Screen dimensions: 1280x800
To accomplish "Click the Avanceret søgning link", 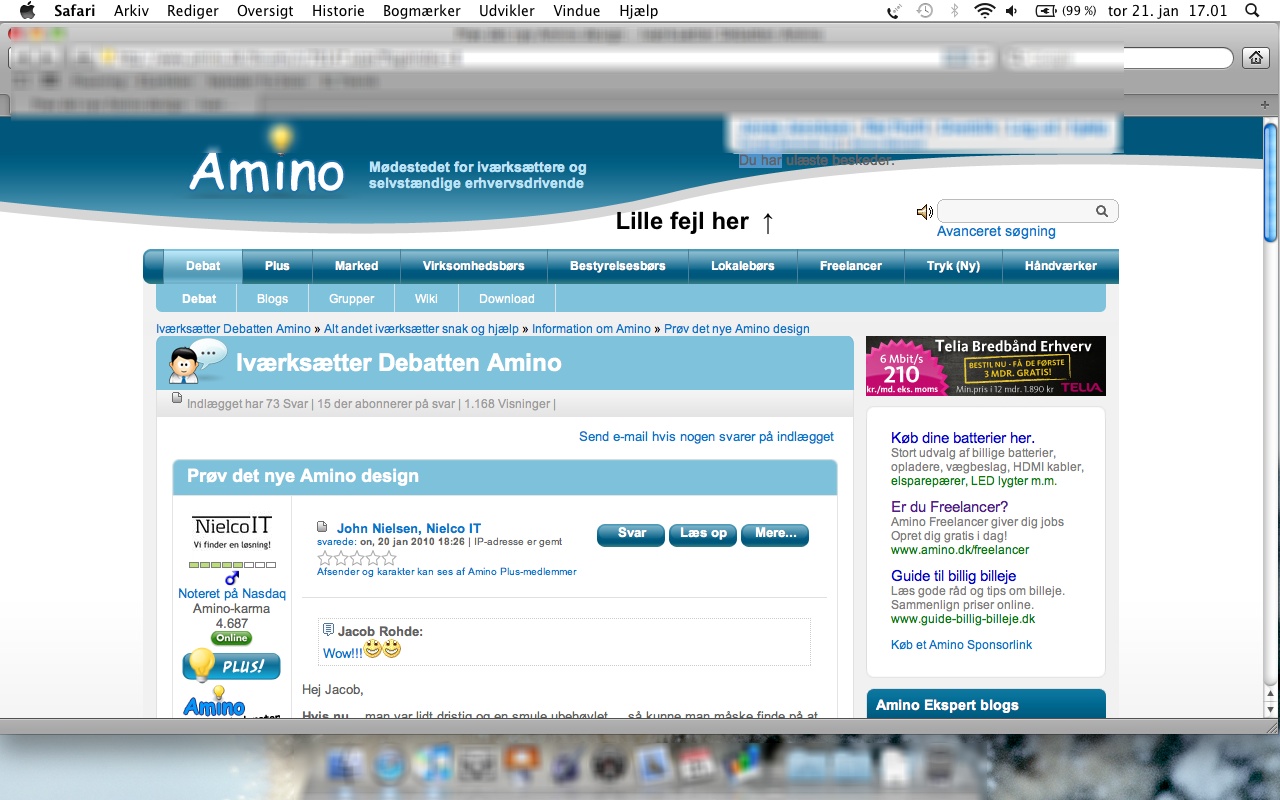I will 996,231.
